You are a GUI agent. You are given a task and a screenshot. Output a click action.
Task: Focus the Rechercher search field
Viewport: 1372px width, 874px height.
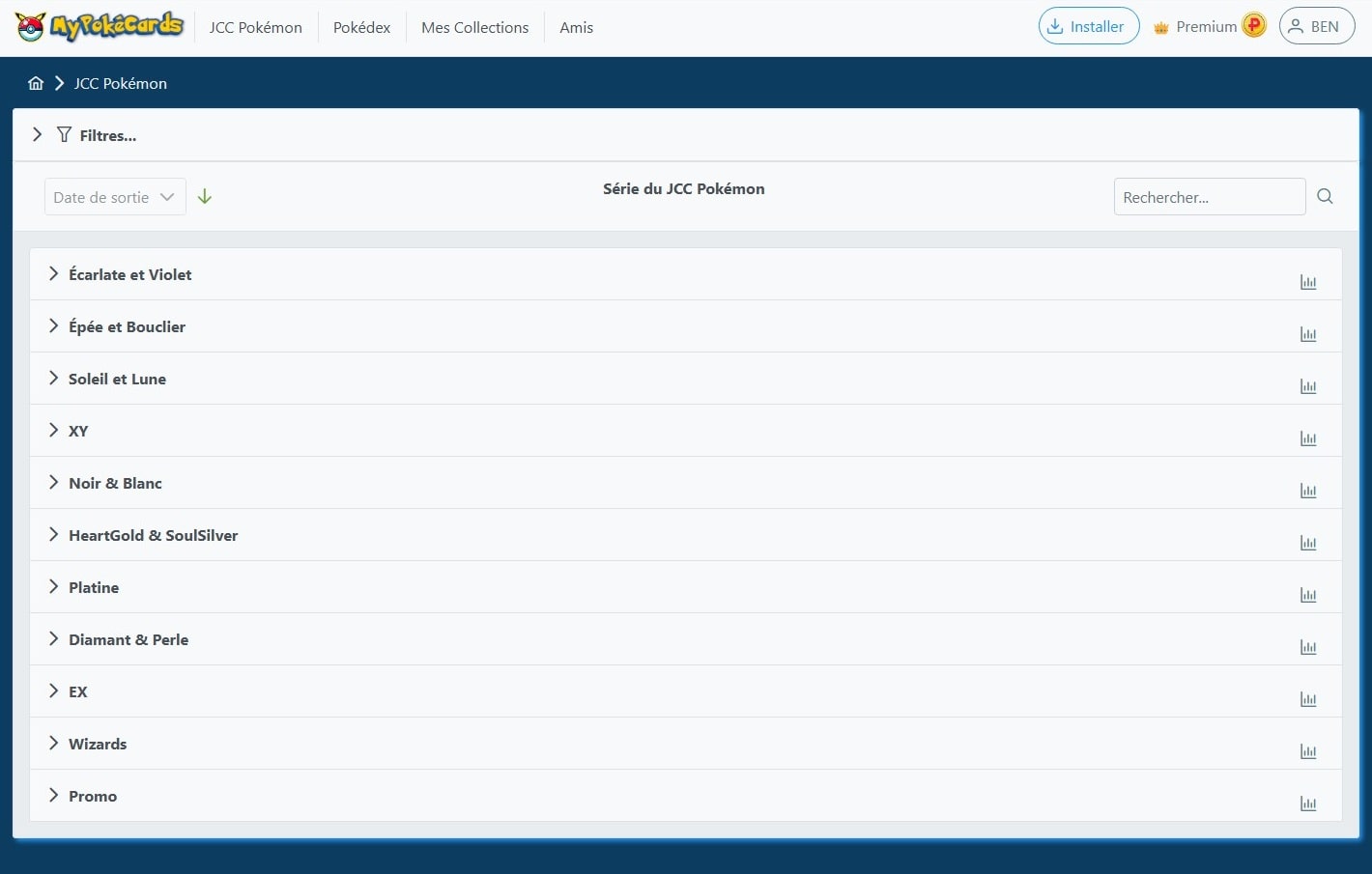pyautogui.click(x=1209, y=197)
